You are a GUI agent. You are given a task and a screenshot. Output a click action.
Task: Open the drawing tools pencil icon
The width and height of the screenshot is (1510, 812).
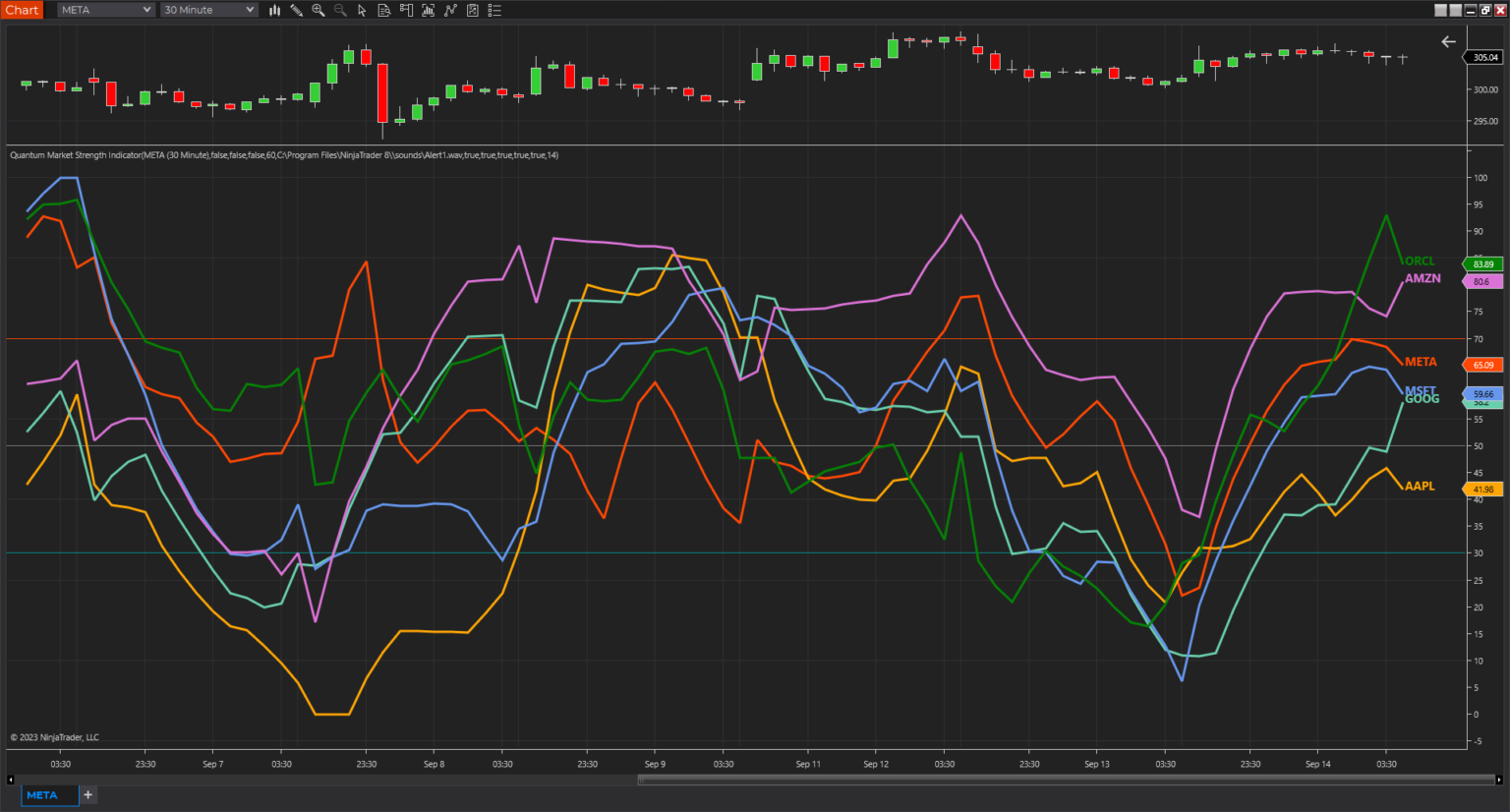tap(297, 10)
